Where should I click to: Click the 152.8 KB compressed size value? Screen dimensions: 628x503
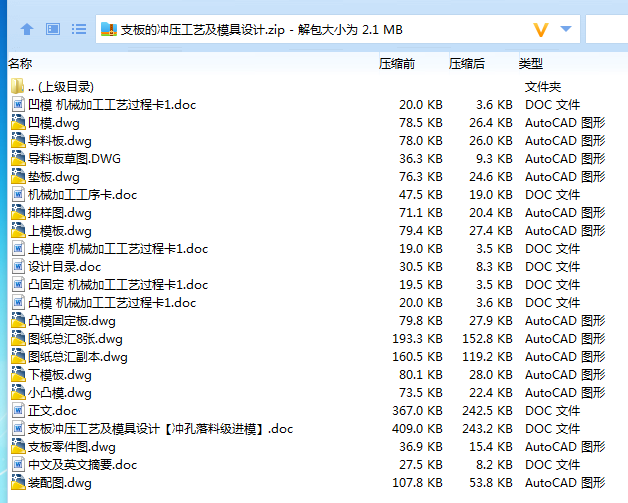(x=487, y=339)
